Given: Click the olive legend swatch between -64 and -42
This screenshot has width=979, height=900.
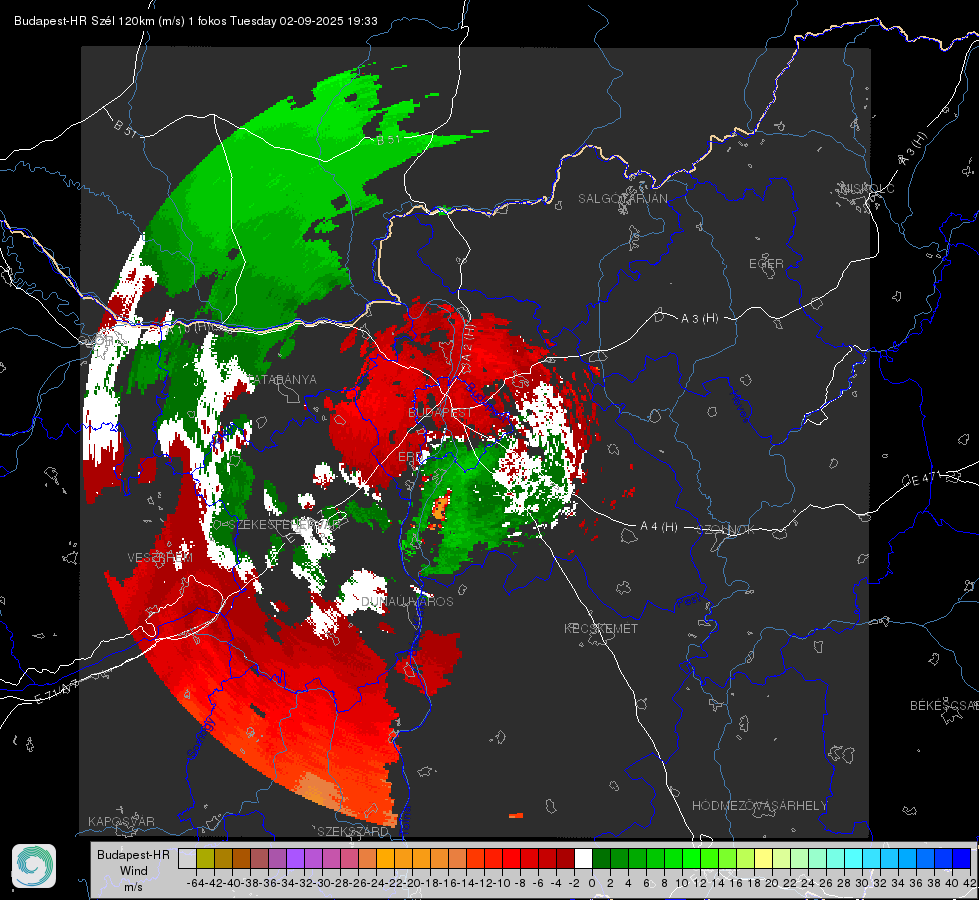Looking at the screenshot, I should 205,859.
